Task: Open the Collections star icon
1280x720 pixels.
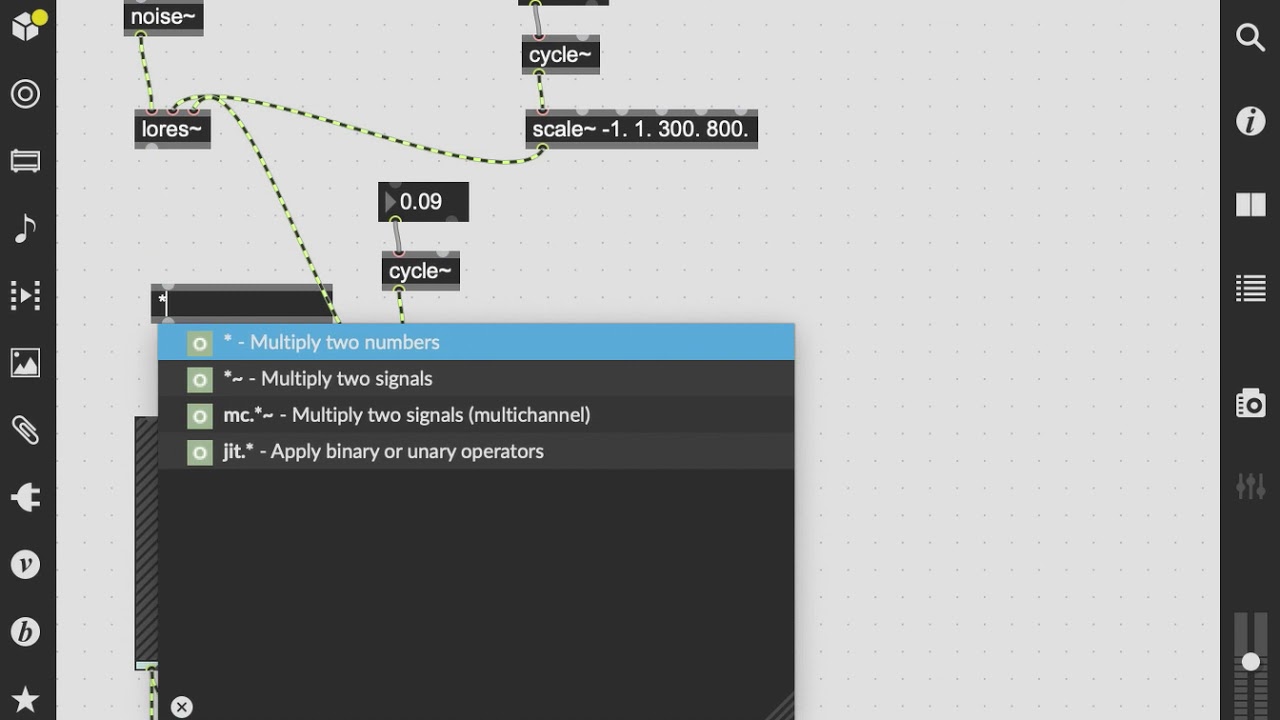Action: pyautogui.click(x=26, y=699)
